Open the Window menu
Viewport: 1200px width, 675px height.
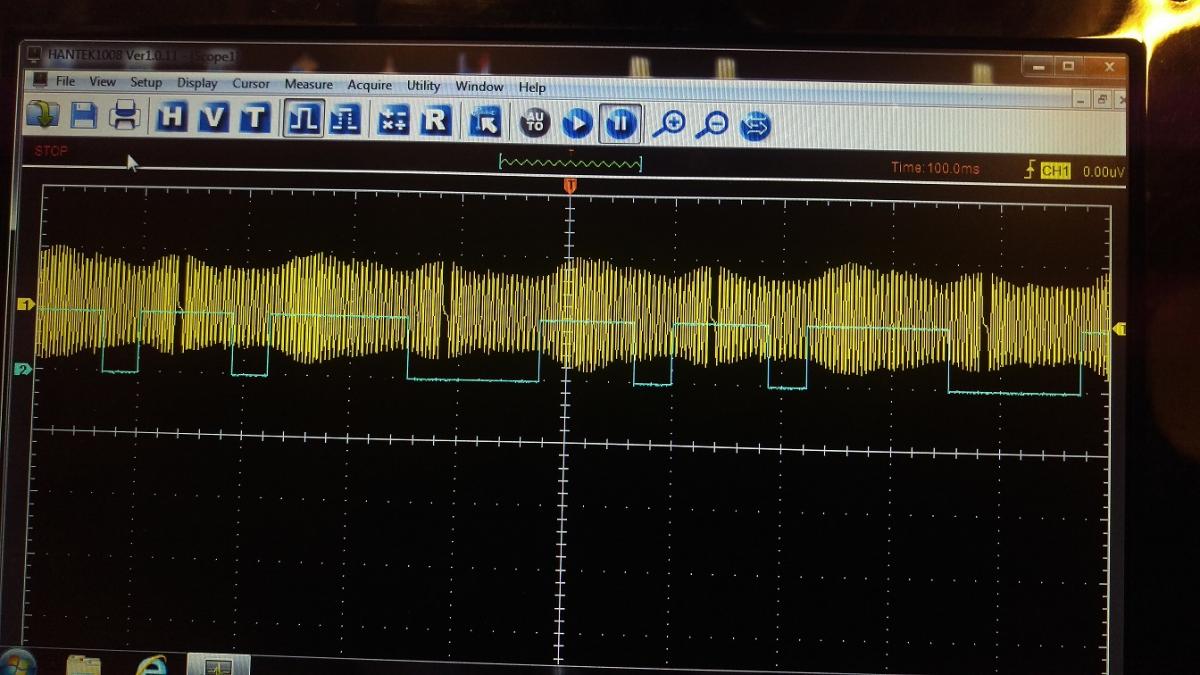[x=479, y=87]
